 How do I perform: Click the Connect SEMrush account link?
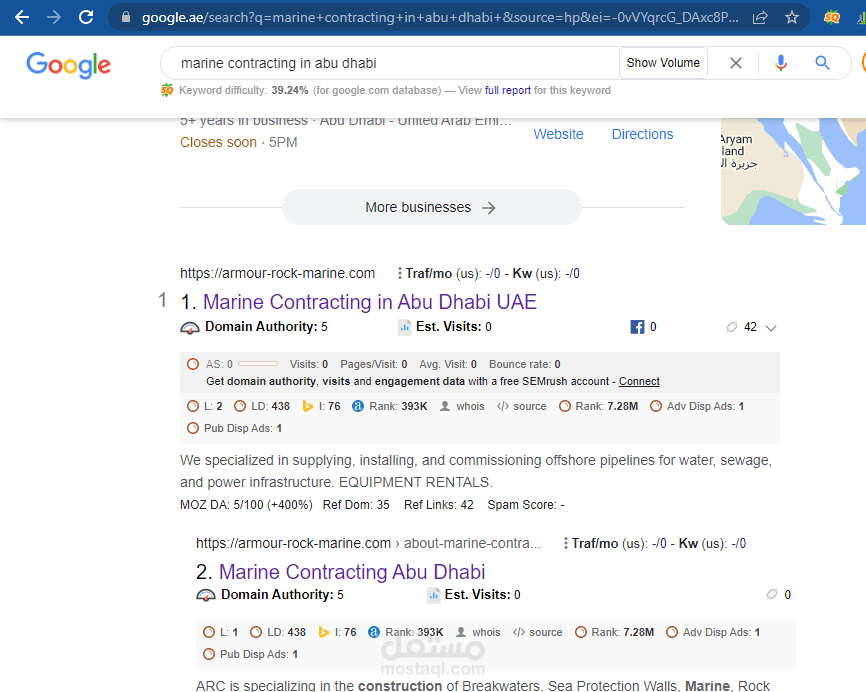639,381
